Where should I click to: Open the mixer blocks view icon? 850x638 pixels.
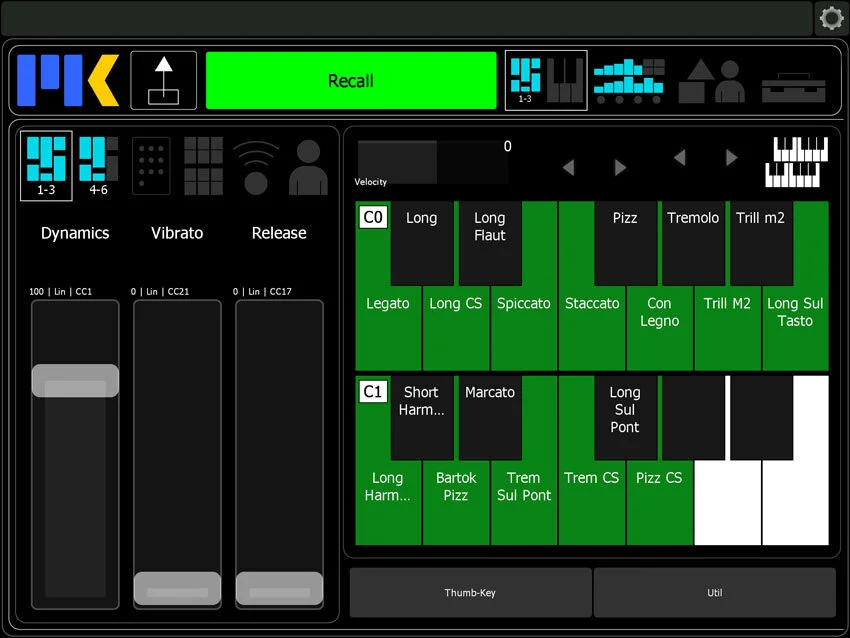[627, 80]
